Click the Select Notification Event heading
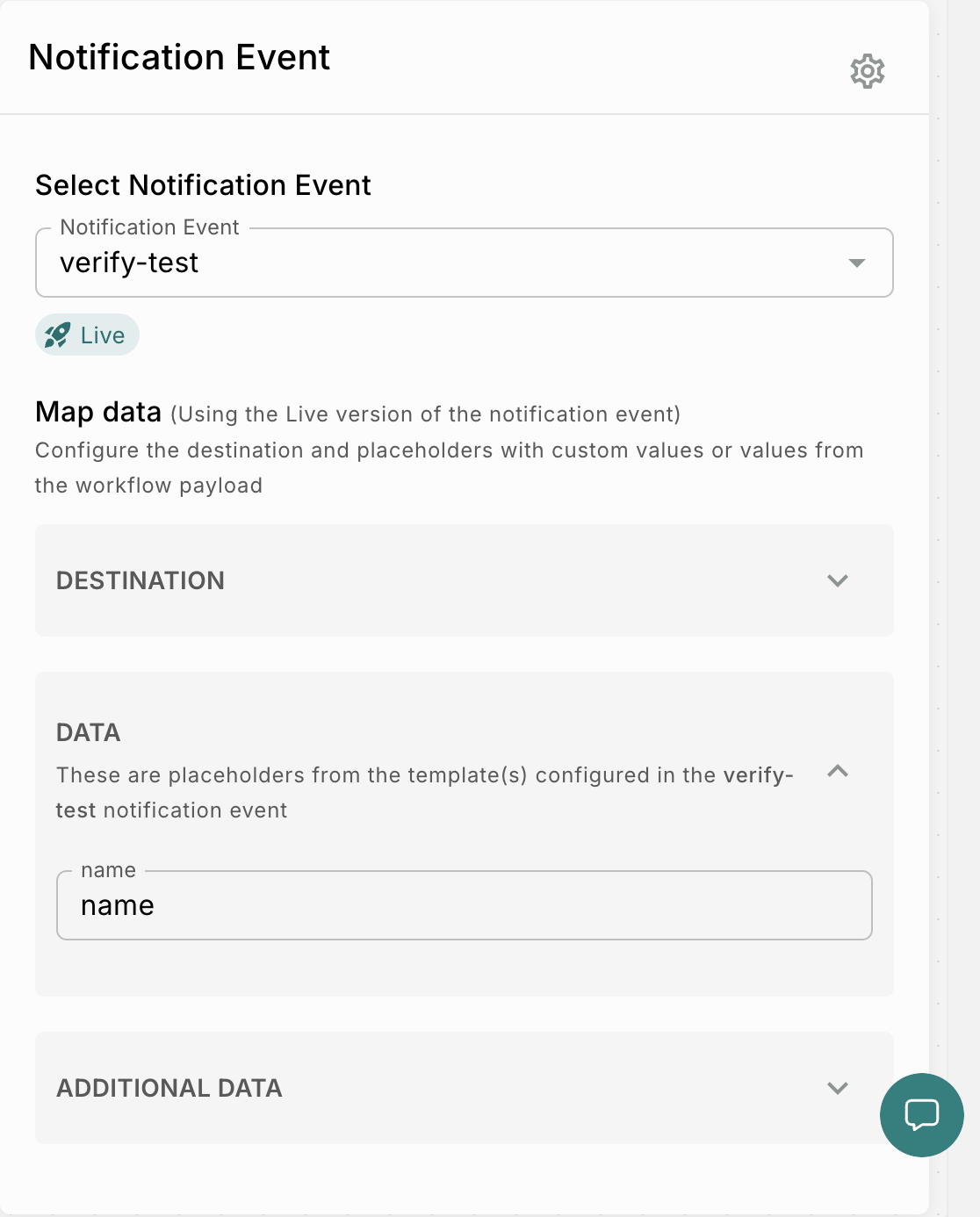 203,185
